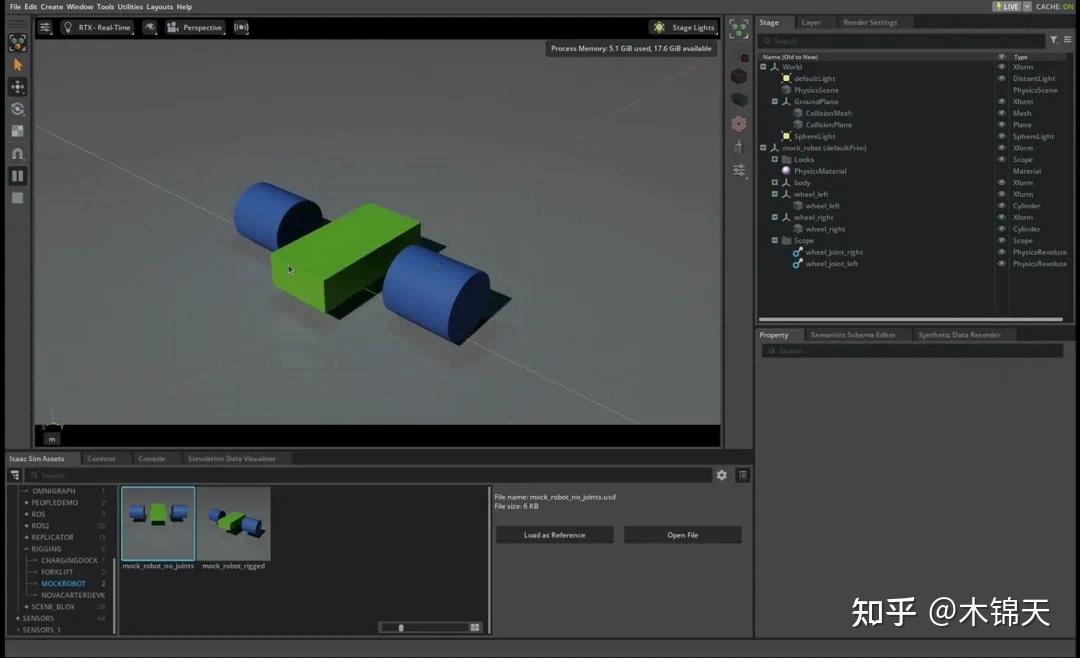Open the viewport settings icon on the toolbar

coord(46,27)
